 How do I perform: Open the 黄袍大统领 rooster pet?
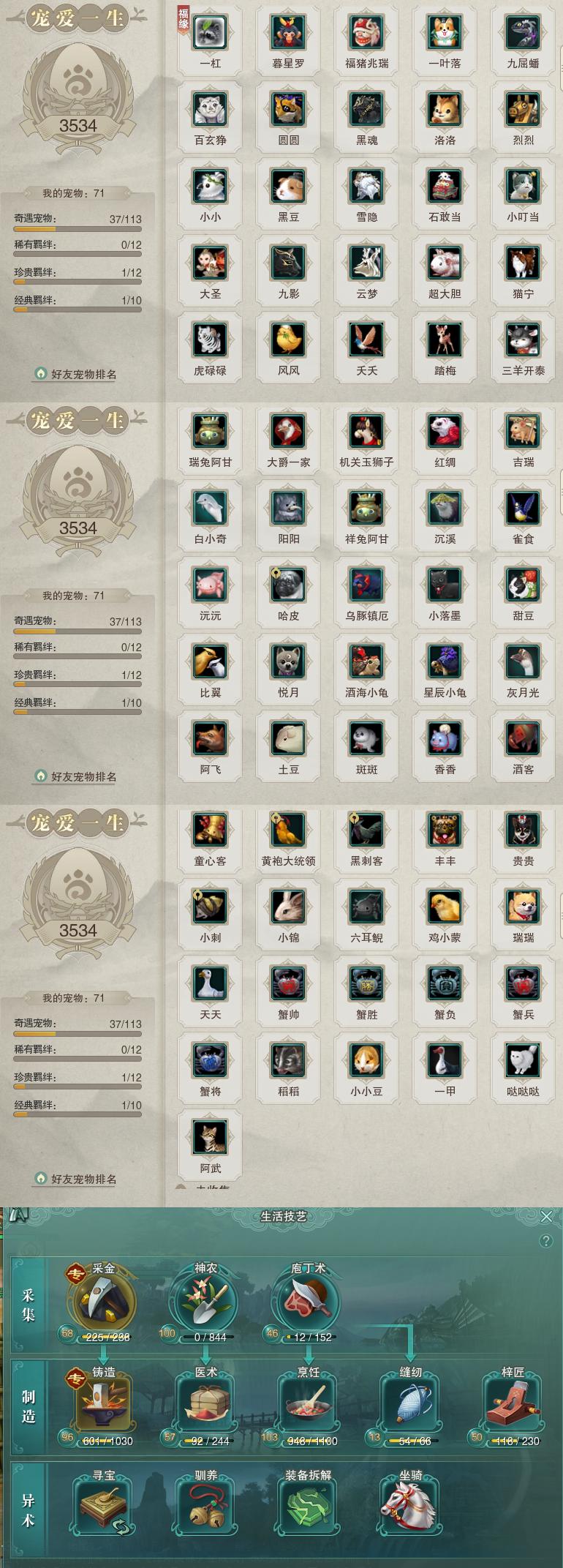click(x=288, y=830)
